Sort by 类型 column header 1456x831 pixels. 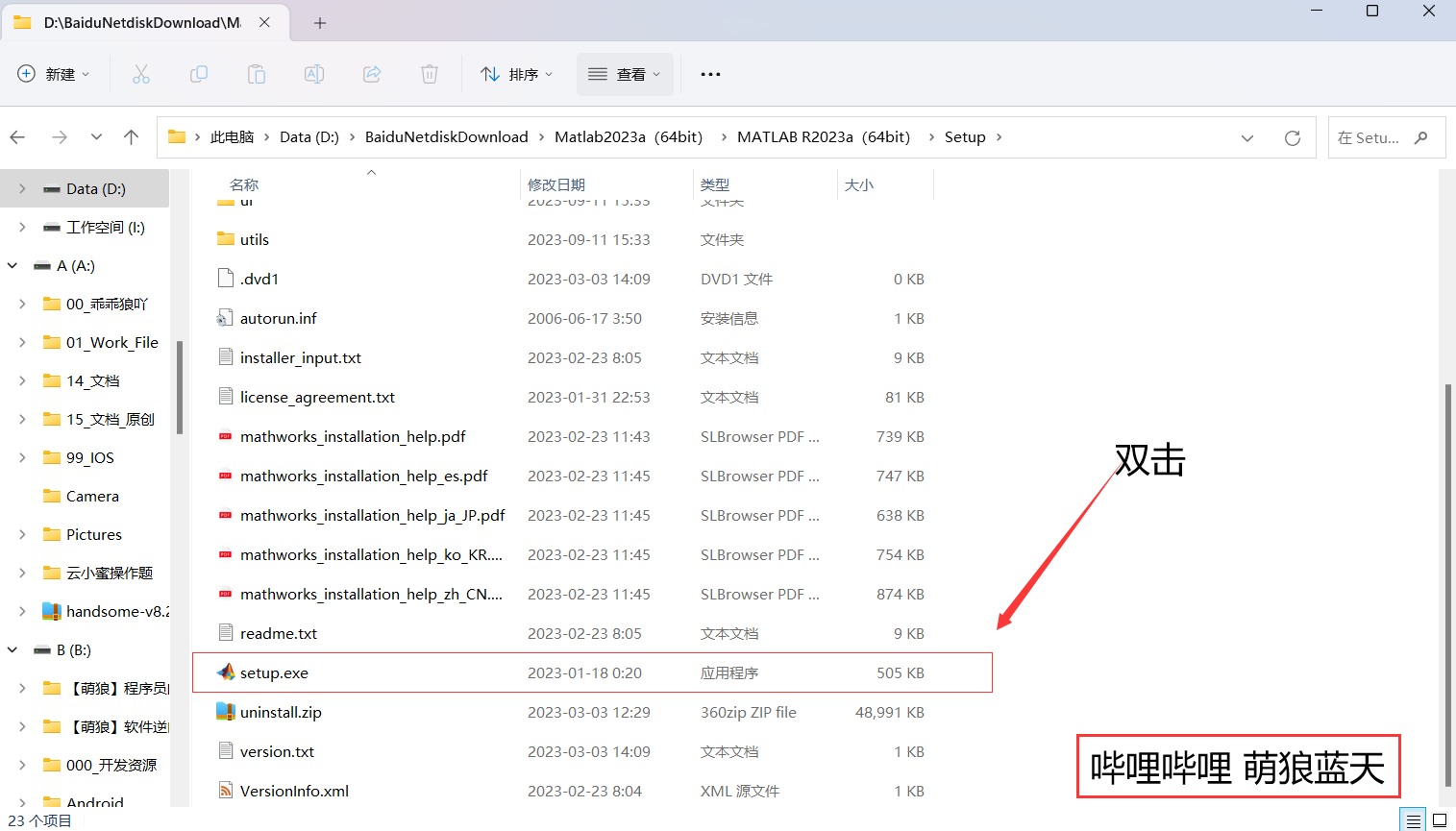point(715,184)
